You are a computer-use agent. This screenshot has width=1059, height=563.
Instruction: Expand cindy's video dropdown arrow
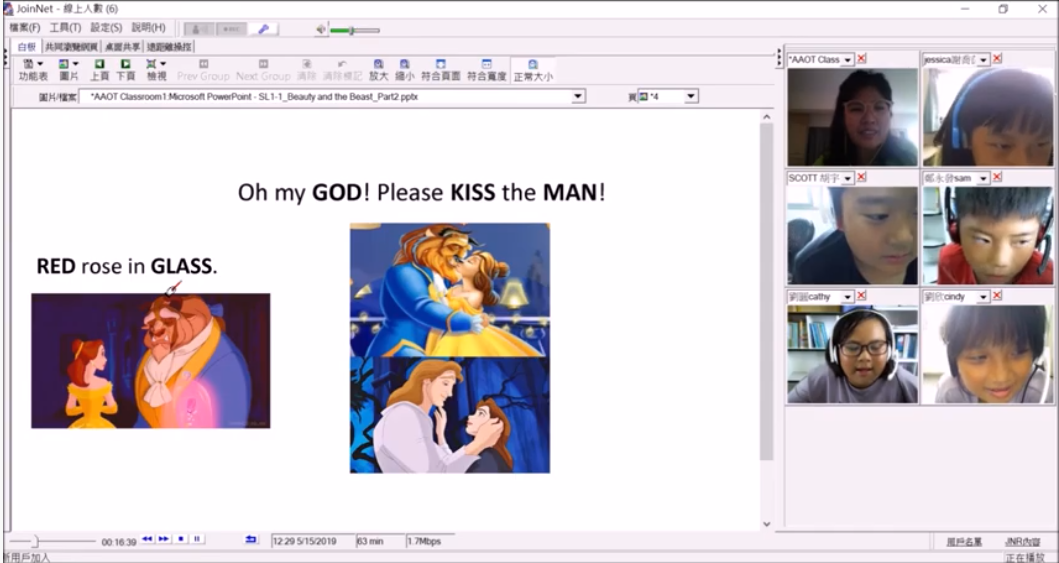(983, 298)
